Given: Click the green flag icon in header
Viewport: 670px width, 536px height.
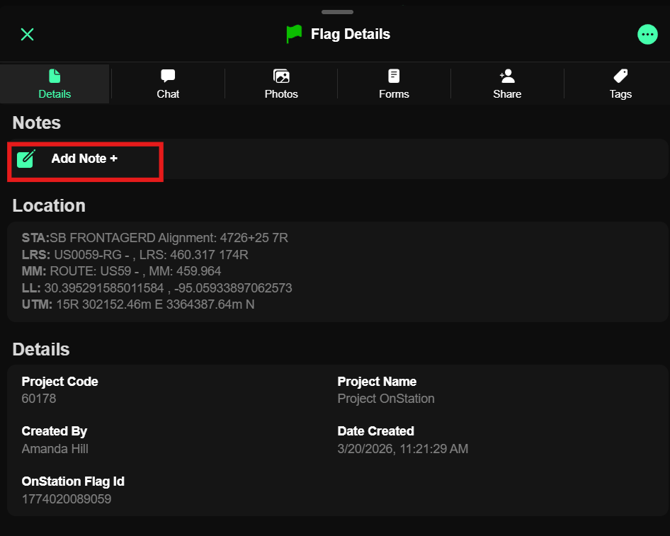Looking at the screenshot, I should pos(294,34).
